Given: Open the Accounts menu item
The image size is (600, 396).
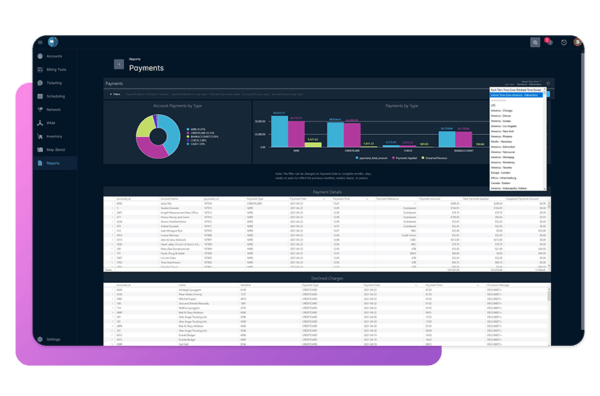Looking at the screenshot, I should (x=54, y=56).
